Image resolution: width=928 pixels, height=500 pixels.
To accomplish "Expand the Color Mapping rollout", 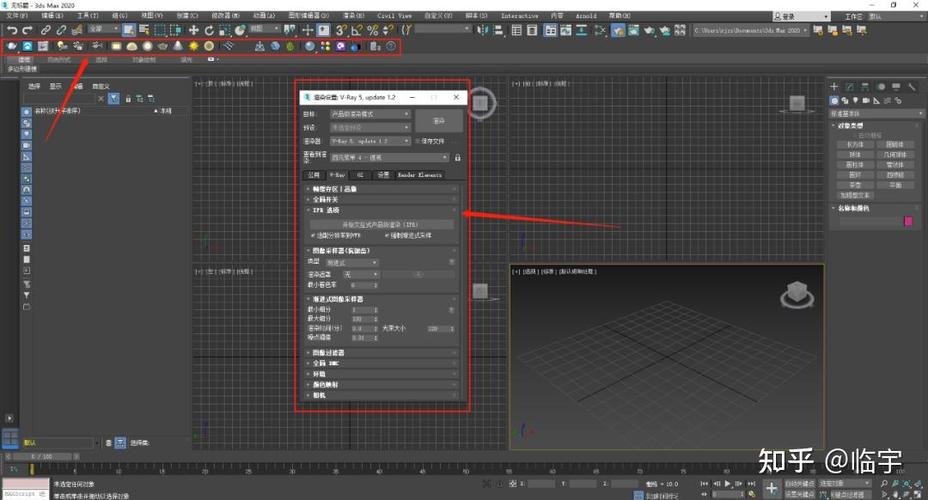I will (382, 385).
